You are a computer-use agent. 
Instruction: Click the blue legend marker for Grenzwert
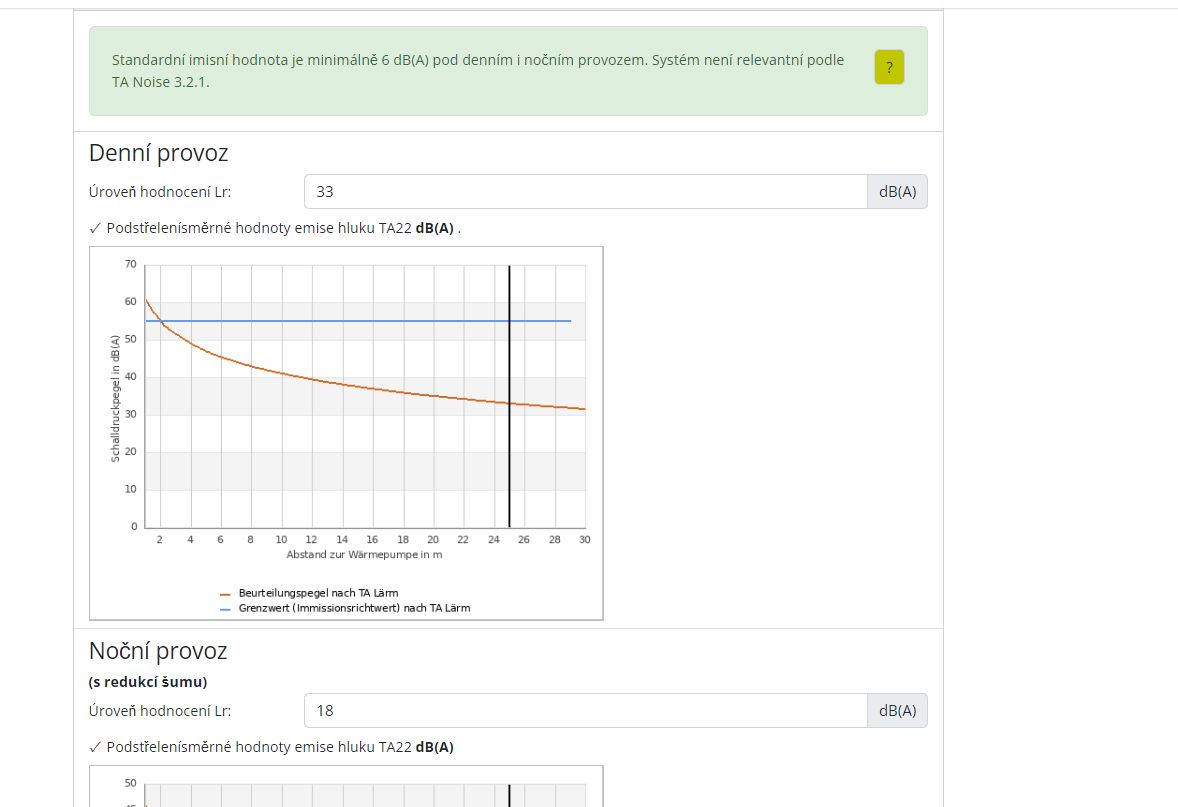[x=225, y=608]
